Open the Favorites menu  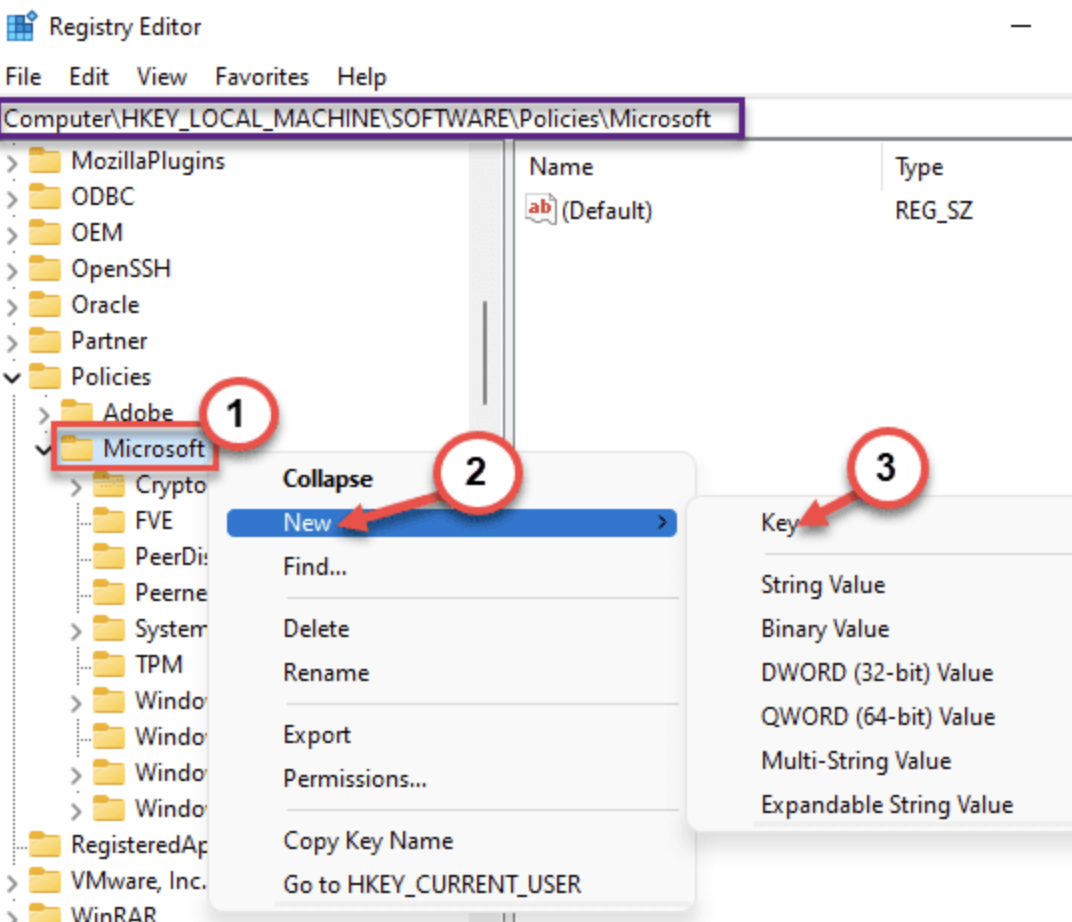click(x=262, y=77)
